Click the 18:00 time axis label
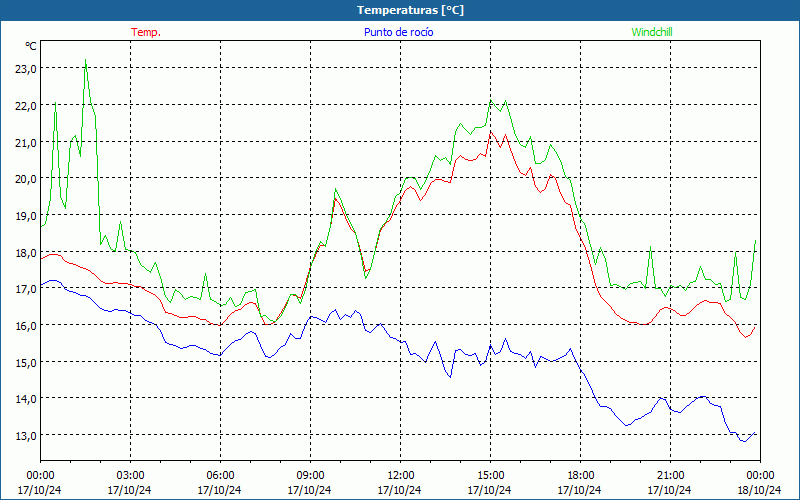Screen dimensions: 800x500 coord(580,476)
